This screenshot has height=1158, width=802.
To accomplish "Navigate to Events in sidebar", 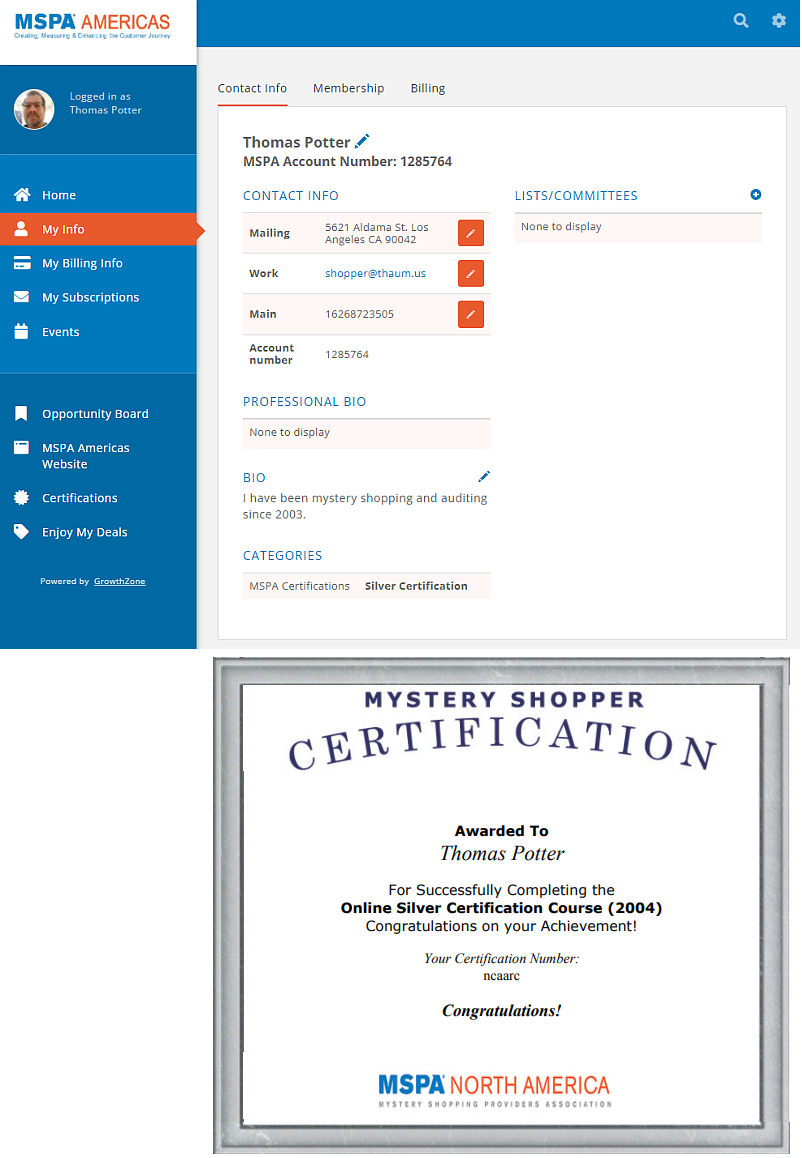I will point(60,332).
